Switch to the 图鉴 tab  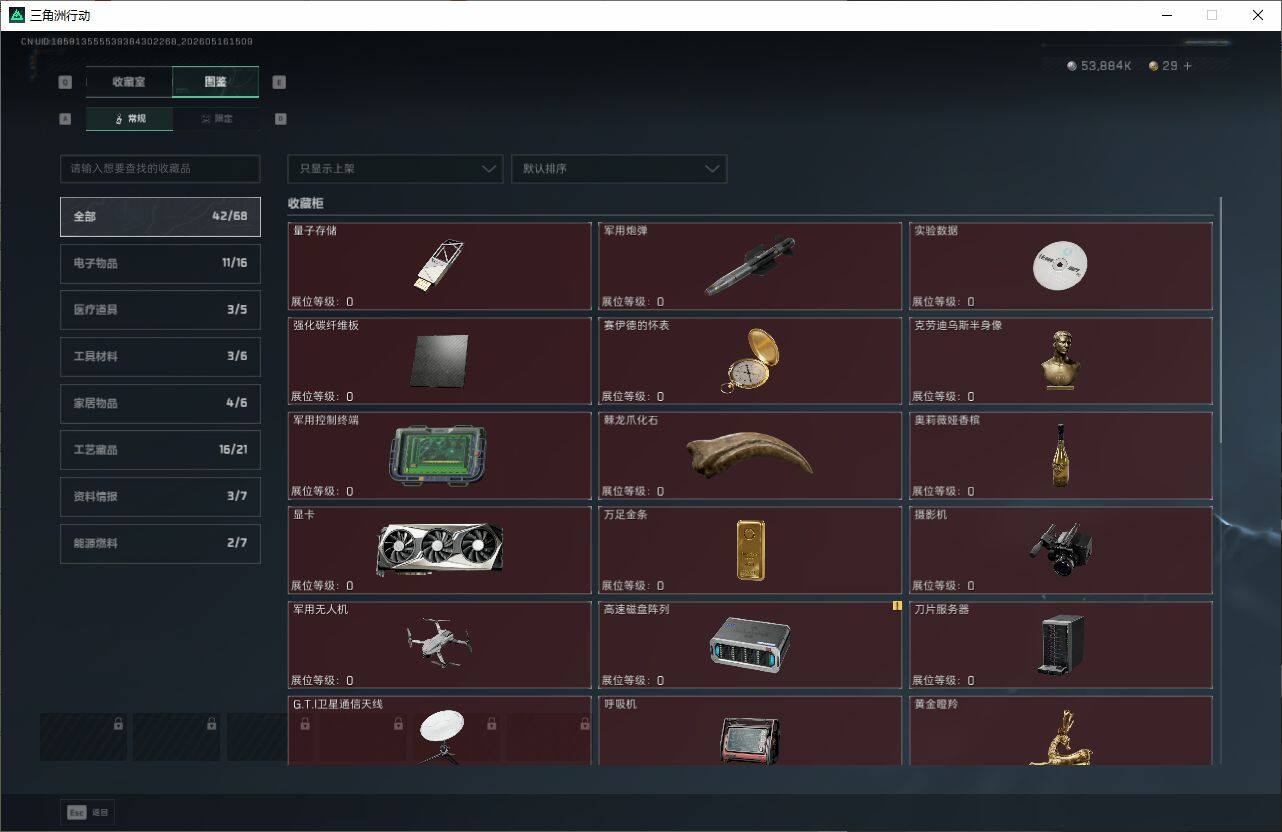(216, 82)
